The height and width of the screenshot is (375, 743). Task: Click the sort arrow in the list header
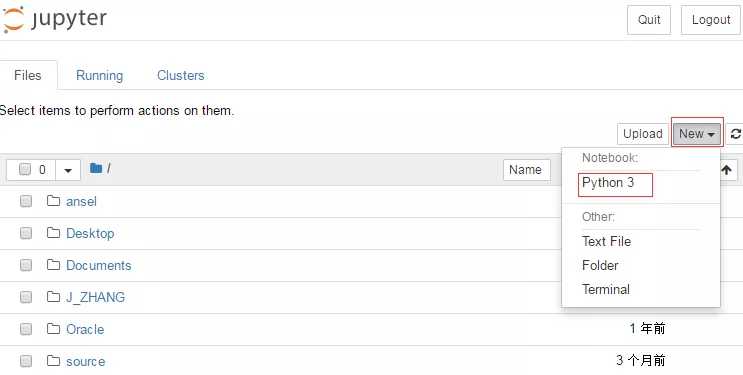[726, 170]
